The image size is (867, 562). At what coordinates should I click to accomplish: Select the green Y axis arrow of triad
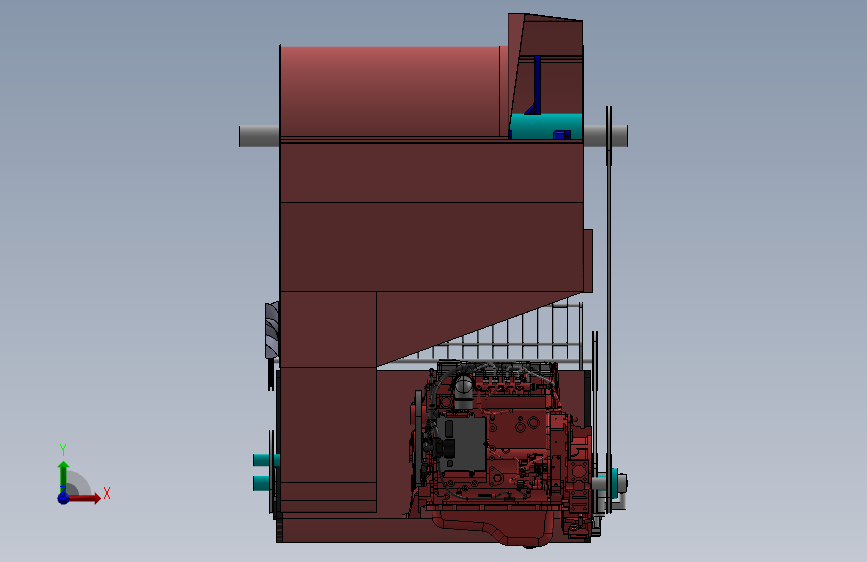64,476
